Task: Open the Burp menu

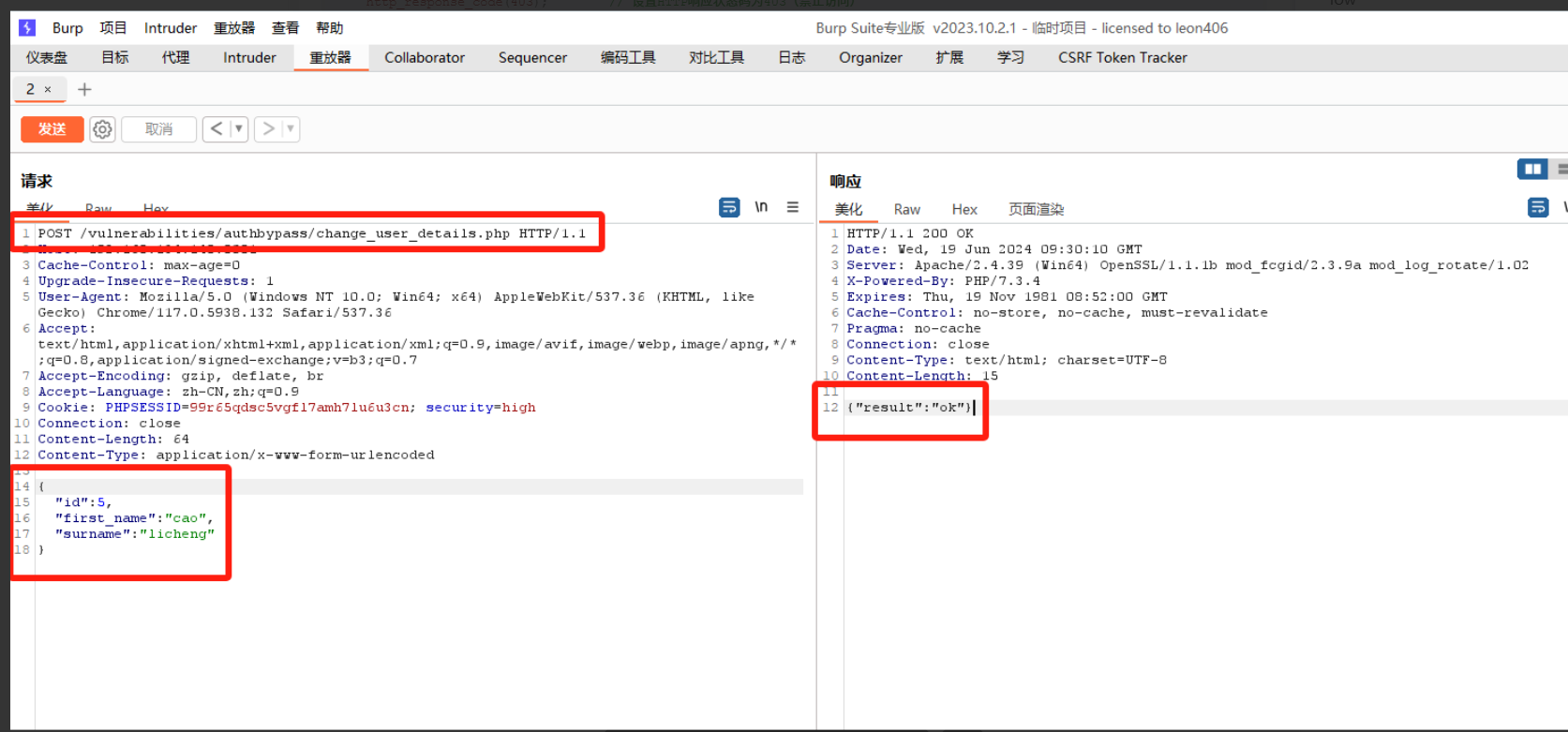Action: (67, 28)
